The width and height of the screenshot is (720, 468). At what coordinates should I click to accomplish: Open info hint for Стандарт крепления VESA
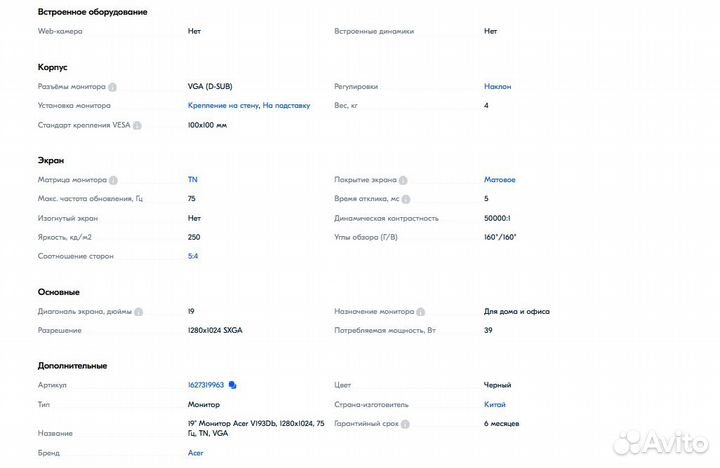[137, 125]
